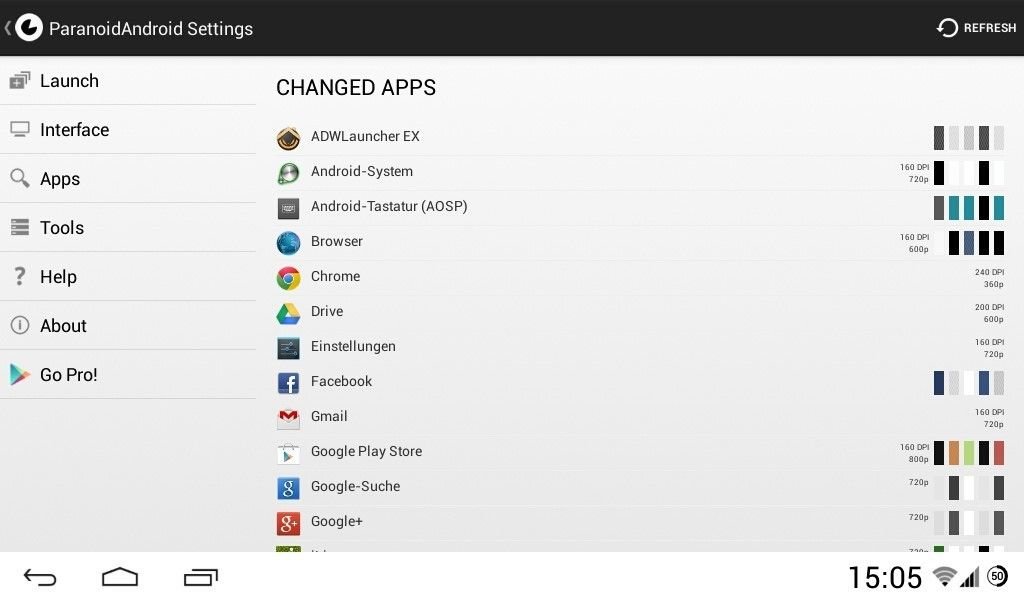Click the Browser globe icon

tap(288, 243)
